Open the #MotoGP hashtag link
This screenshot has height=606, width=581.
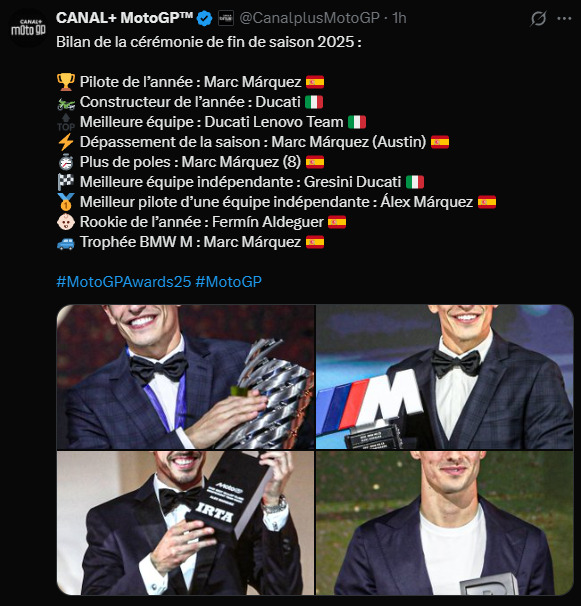pos(228,282)
